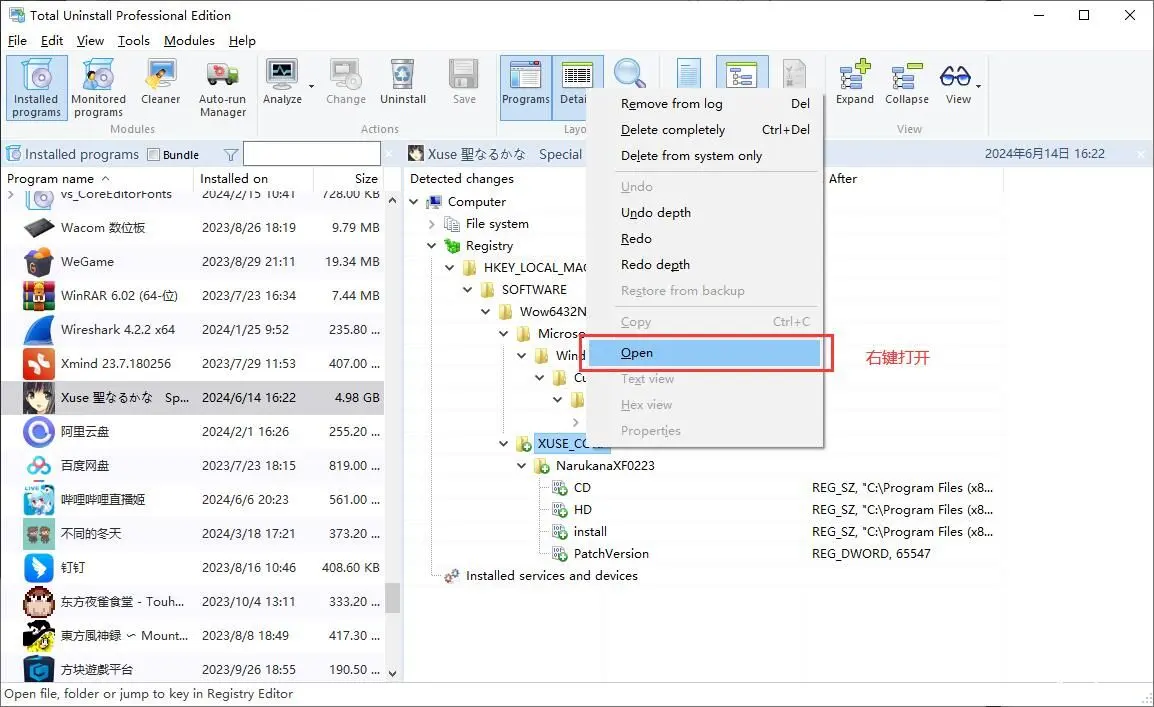Select the 百度网盘 program icon

38,466
